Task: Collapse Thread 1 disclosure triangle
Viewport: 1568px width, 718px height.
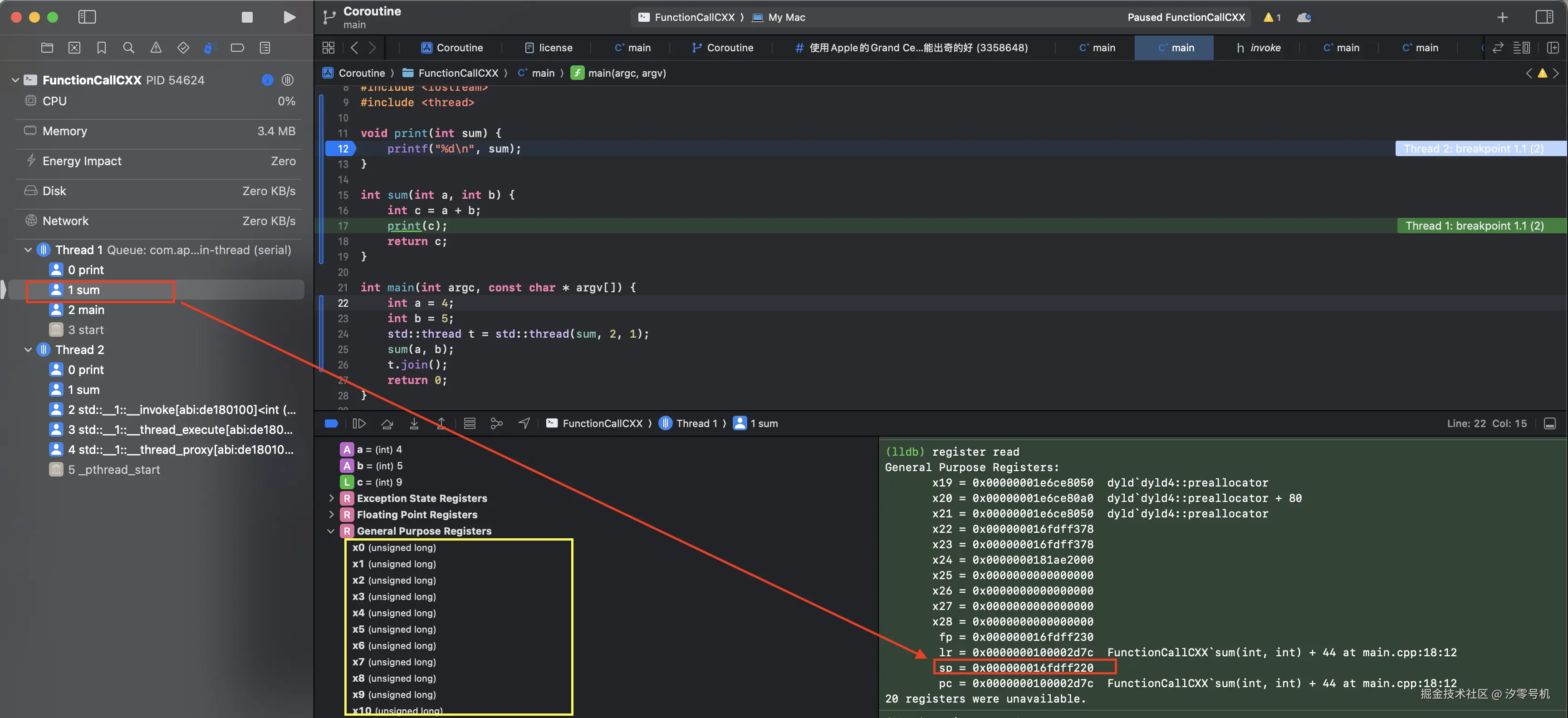Action: coord(28,250)
